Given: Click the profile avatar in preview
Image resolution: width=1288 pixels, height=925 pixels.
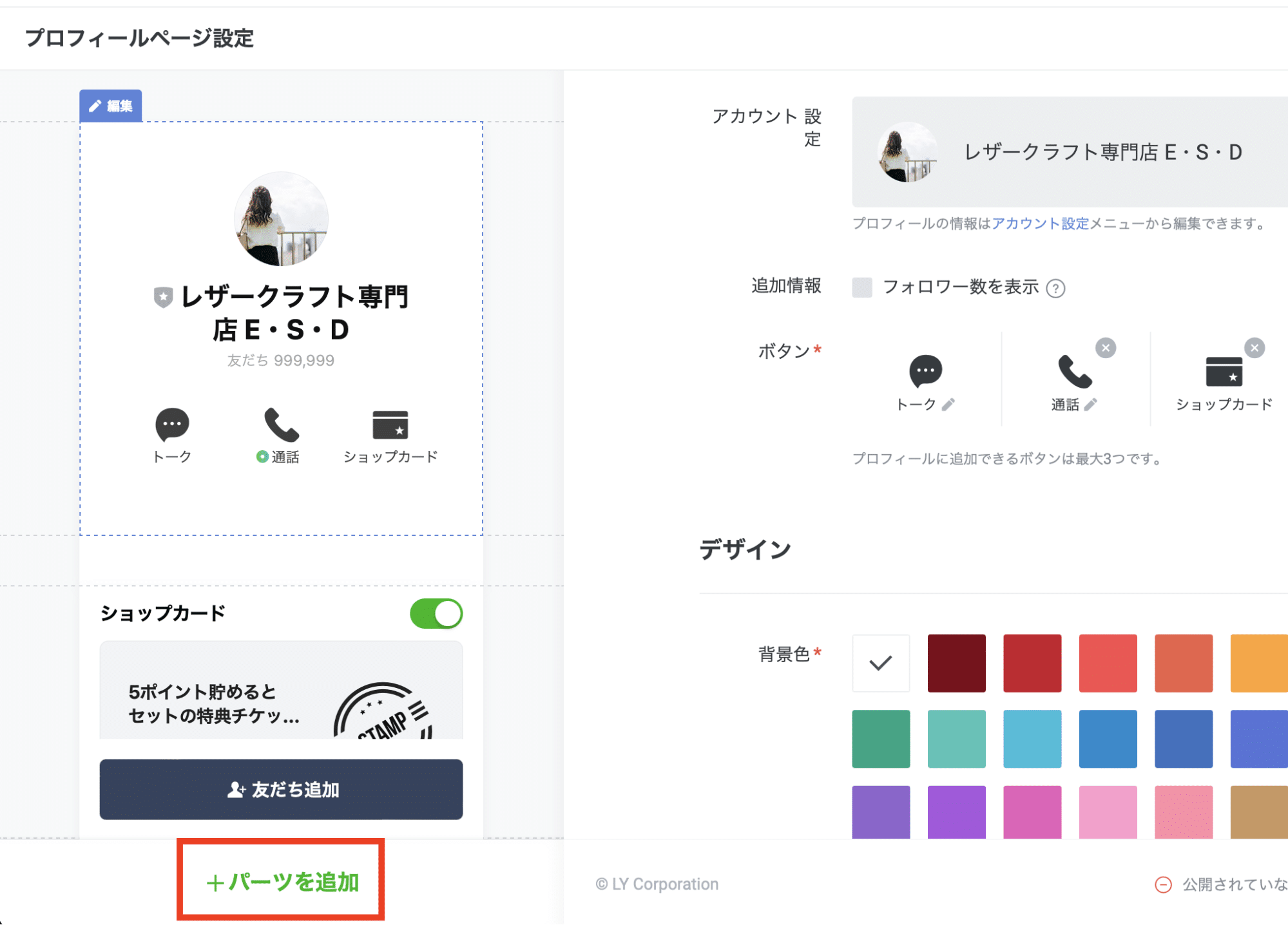Looking at the screenshot, I should coord(281,219).
